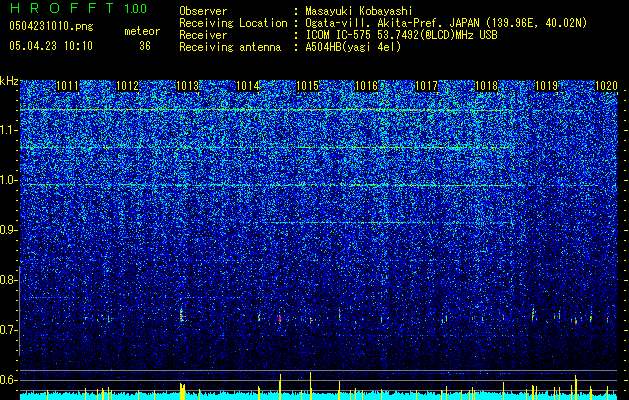
Task: Click the HROFFT title text
Action: pyautogui.click(x=62, y=8)
